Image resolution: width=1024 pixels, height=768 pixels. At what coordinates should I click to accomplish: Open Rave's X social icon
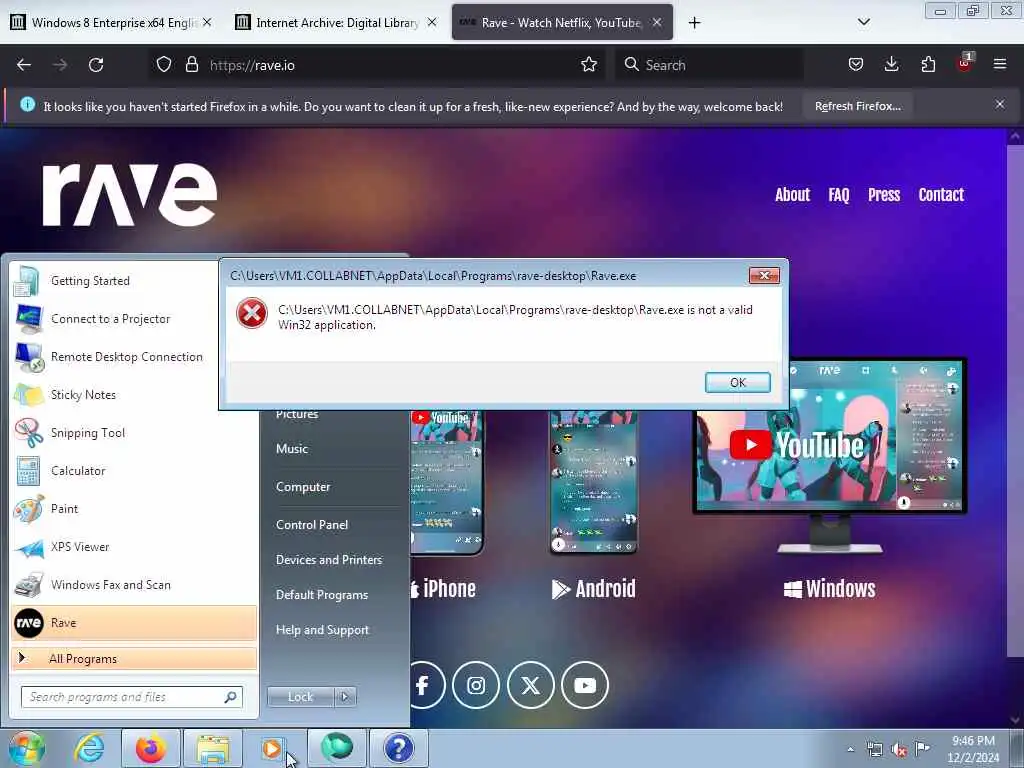(530, 685)
